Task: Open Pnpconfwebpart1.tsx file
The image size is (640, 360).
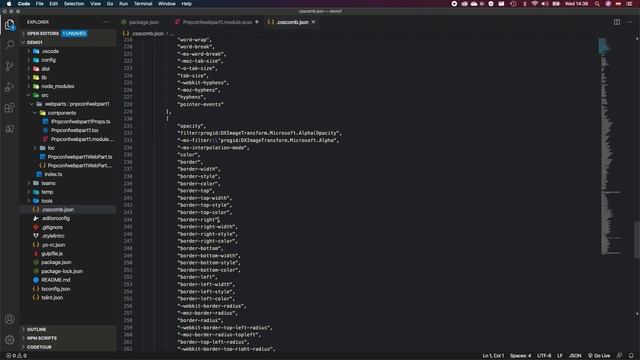Action: pyautogui.click(x=74, y=130)
